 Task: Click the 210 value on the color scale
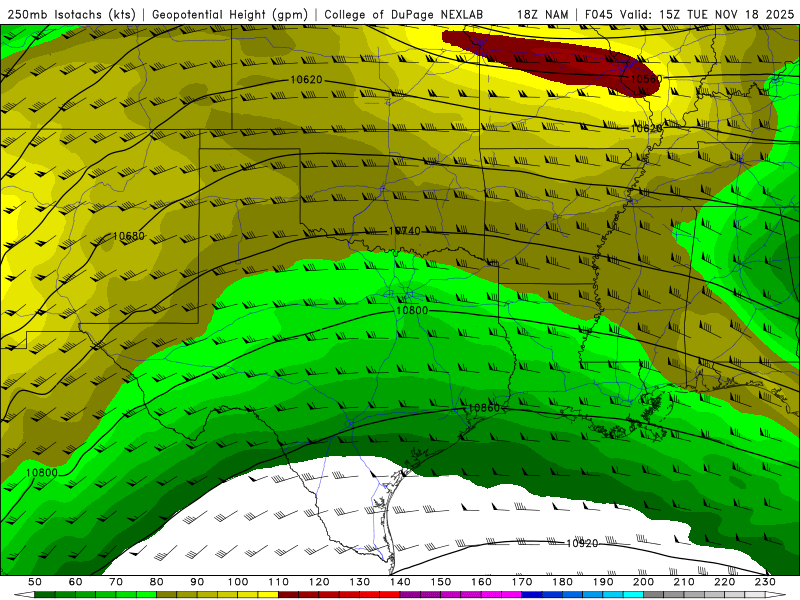pos(684,582)
